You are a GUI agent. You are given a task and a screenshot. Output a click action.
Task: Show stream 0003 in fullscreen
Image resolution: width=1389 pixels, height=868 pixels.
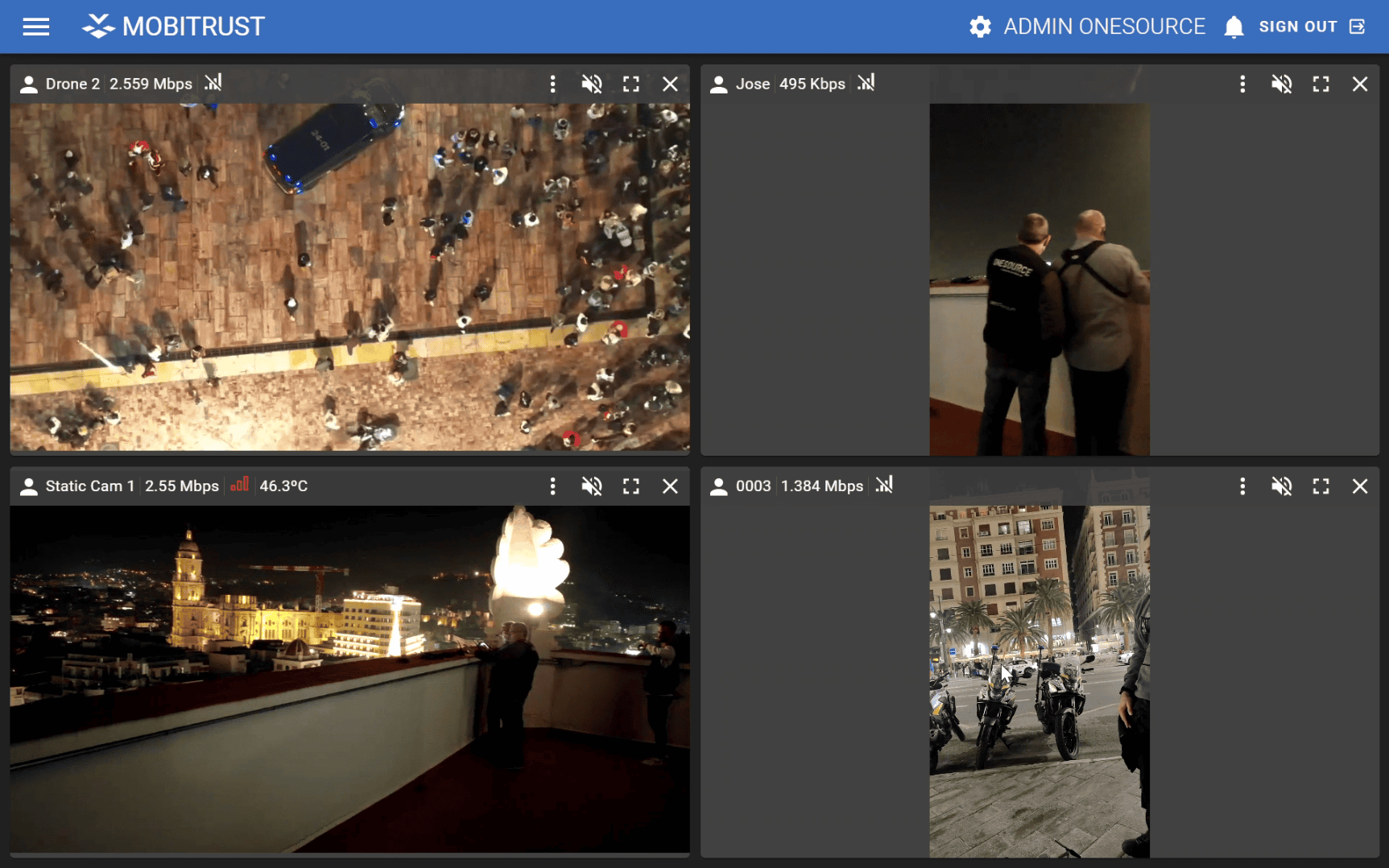tap(1321, 486)
